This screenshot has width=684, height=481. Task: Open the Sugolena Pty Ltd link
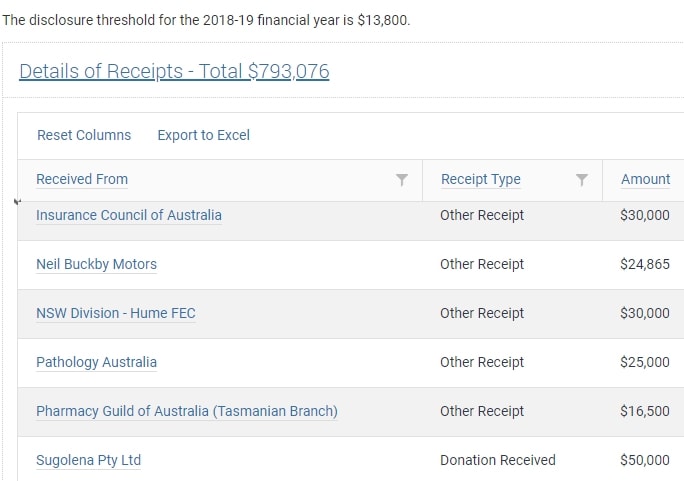click(x=89, y=460)
